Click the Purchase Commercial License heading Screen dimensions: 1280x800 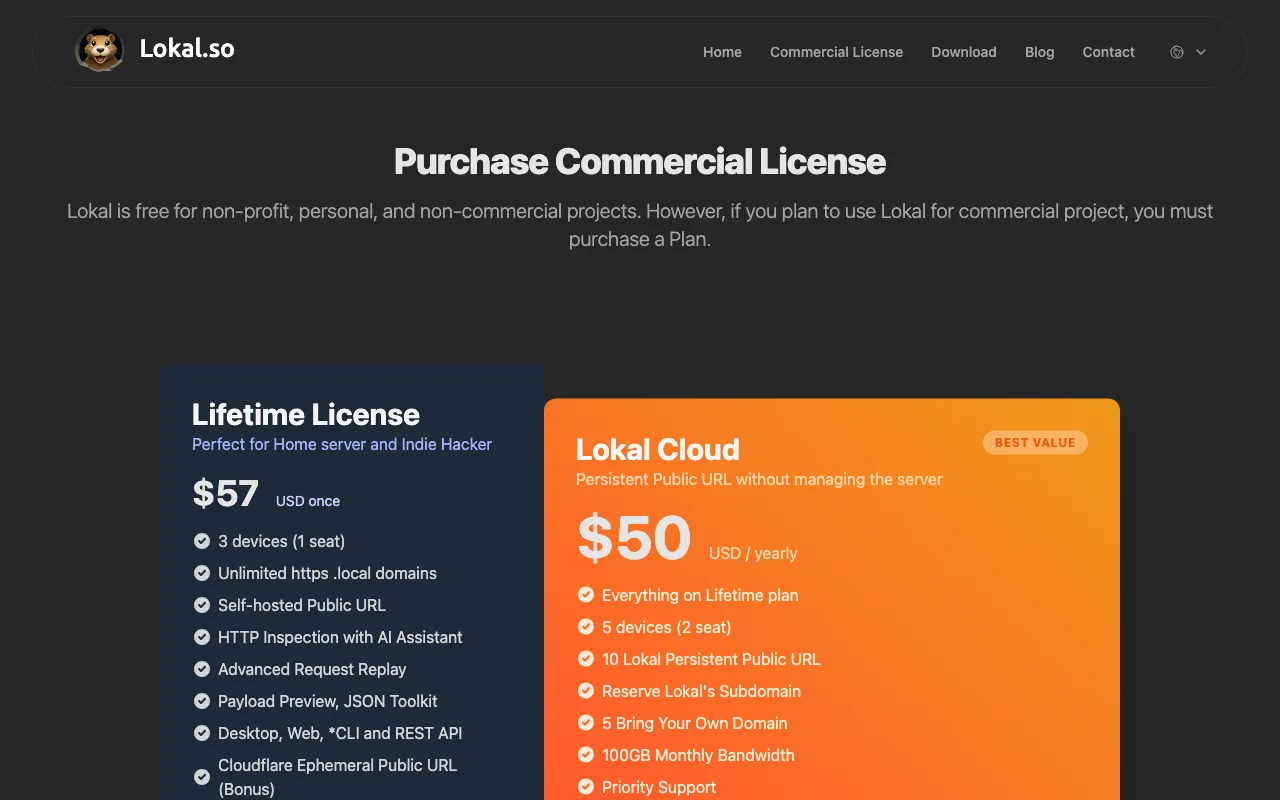[x=640, y=161]
